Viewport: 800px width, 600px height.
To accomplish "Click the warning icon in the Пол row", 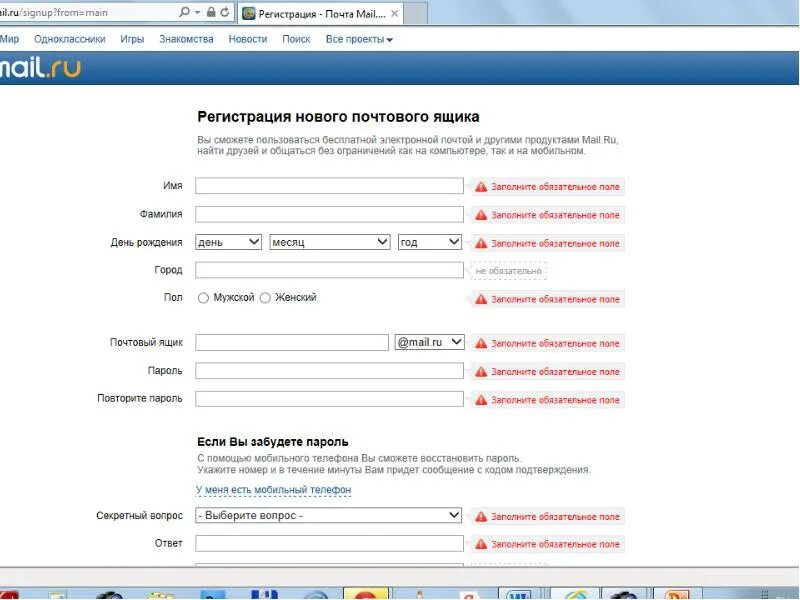I will click(x=481, y=299).
